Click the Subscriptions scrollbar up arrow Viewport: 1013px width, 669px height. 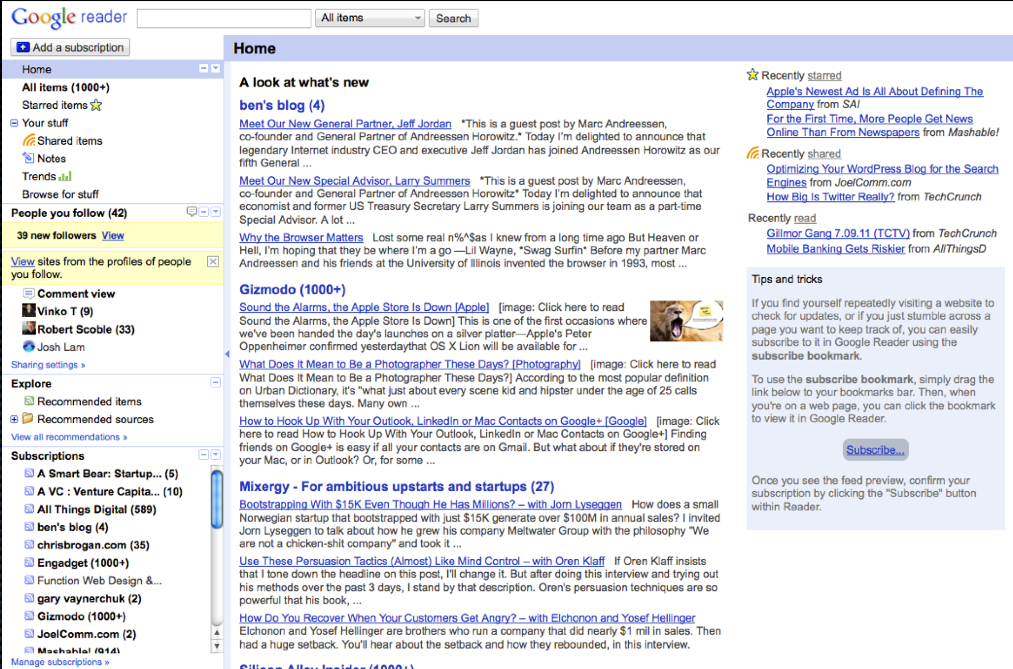[x=217, y=633]
